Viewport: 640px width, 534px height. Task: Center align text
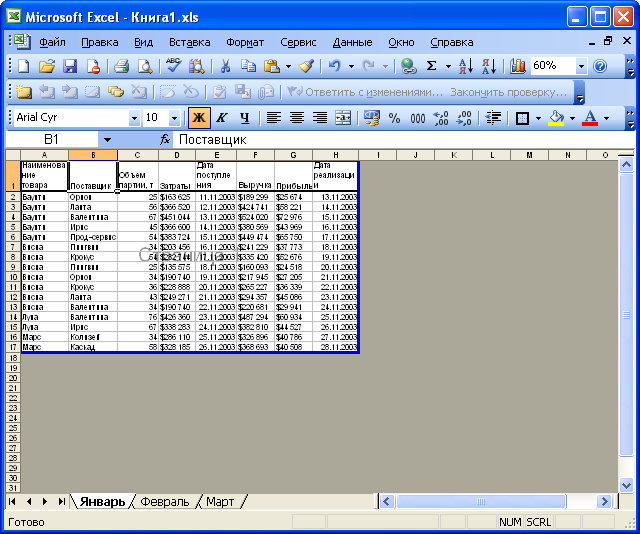click(x=297, y=118)
